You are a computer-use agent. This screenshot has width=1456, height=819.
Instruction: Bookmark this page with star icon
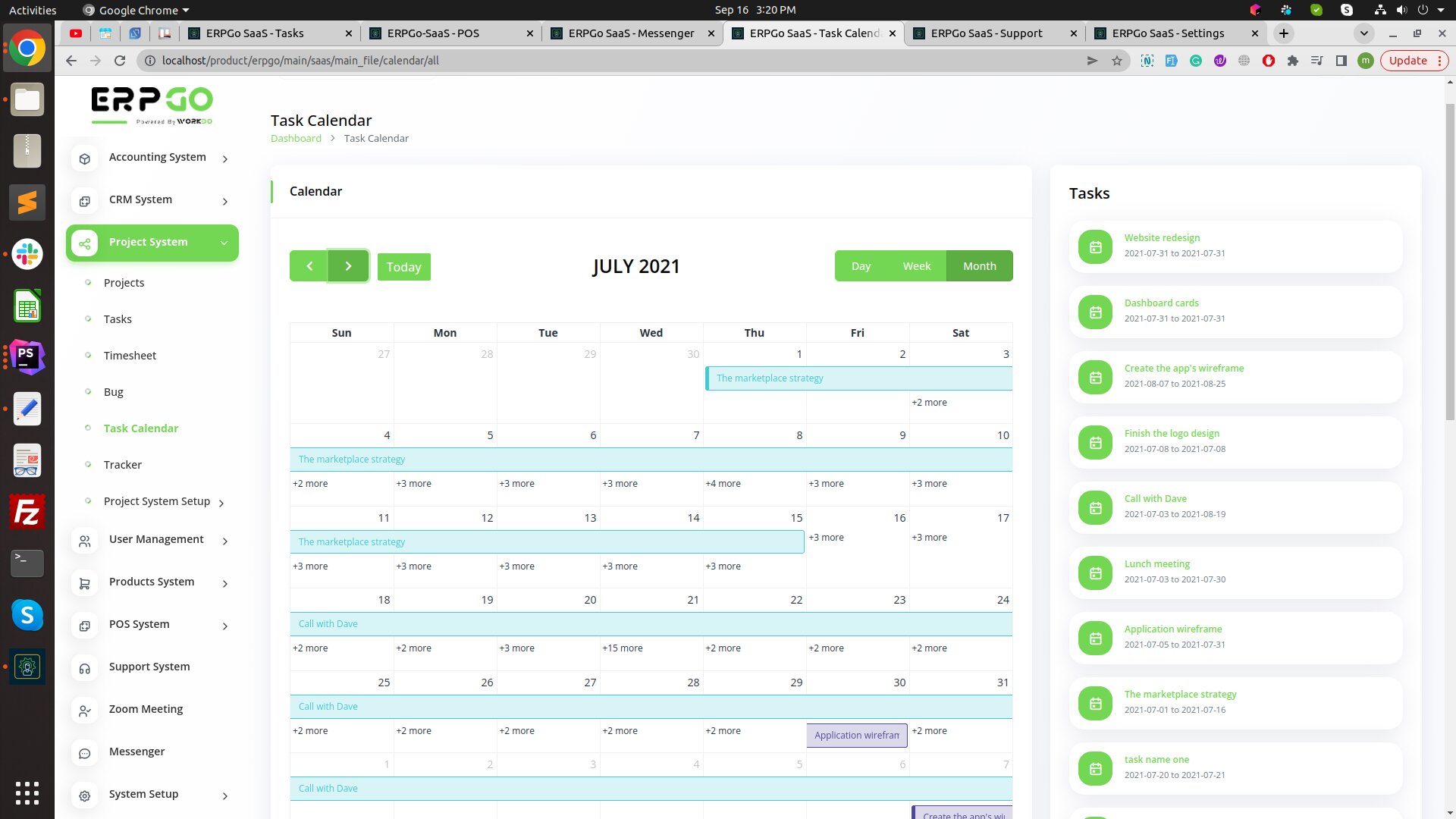tap(1117, 61)
